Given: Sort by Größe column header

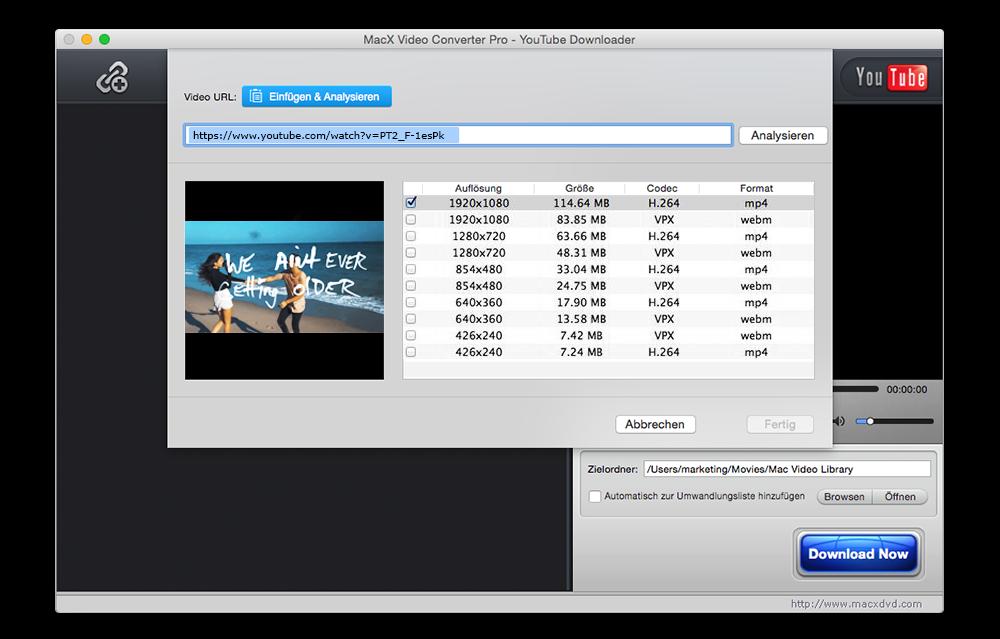Looking at the screenshot, I should point(579,188).
